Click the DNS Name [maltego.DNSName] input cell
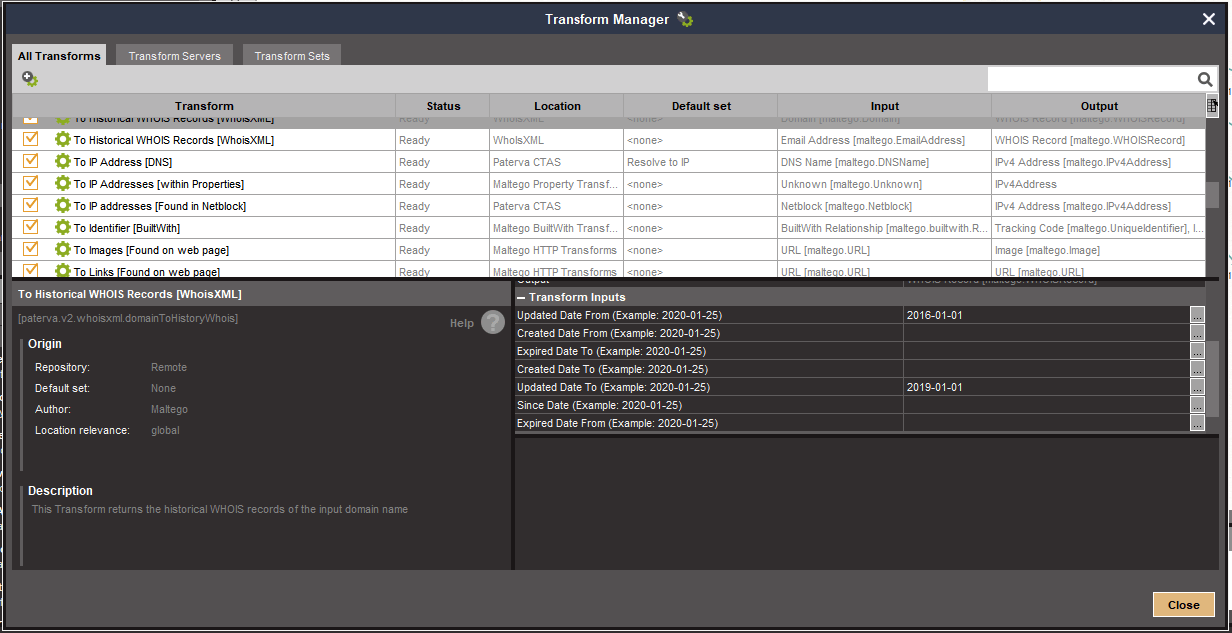1232x633 pixels. pyautogui.click(x=884, y=162)
